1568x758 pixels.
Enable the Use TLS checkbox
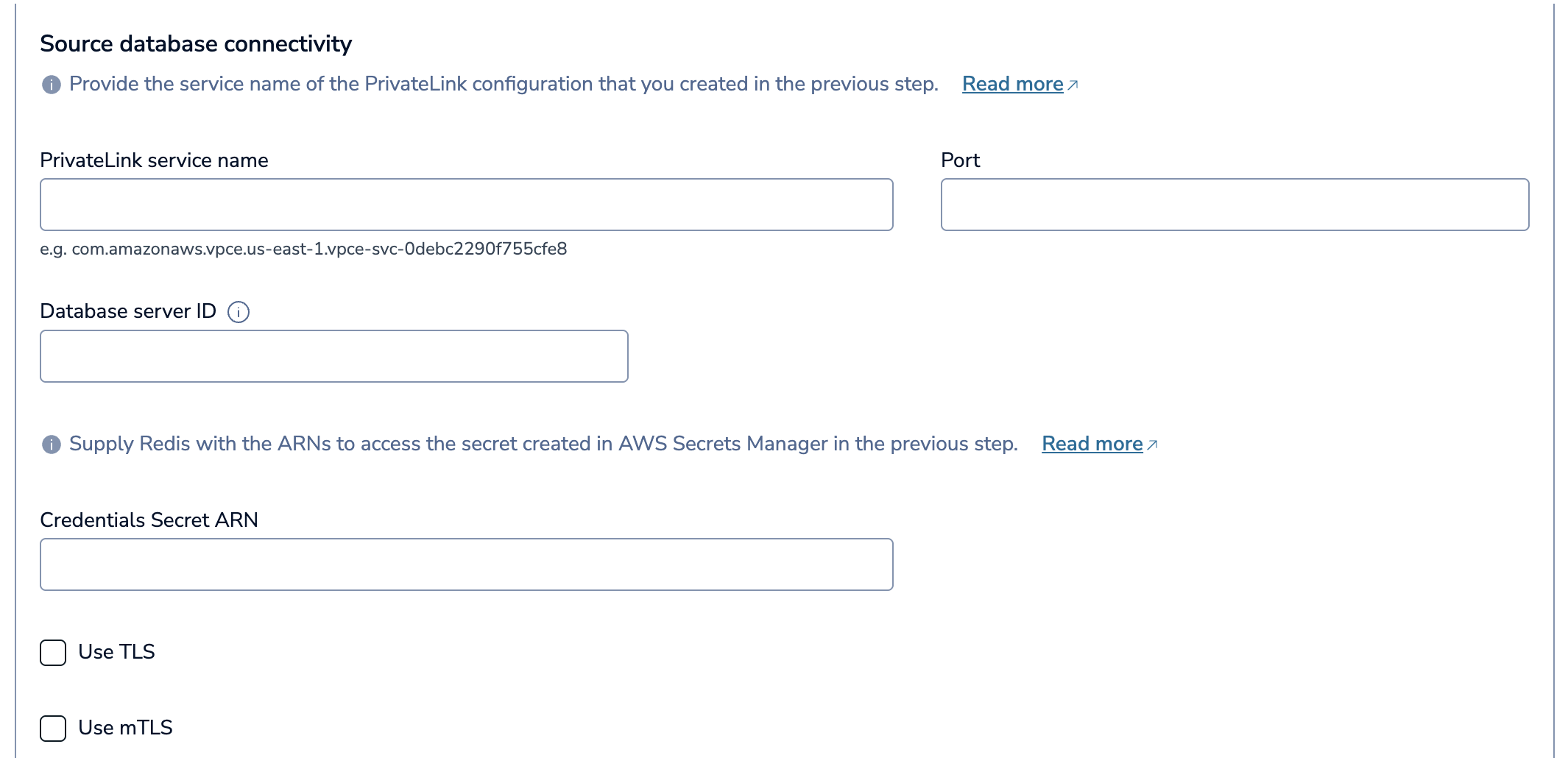coord(52,652)
